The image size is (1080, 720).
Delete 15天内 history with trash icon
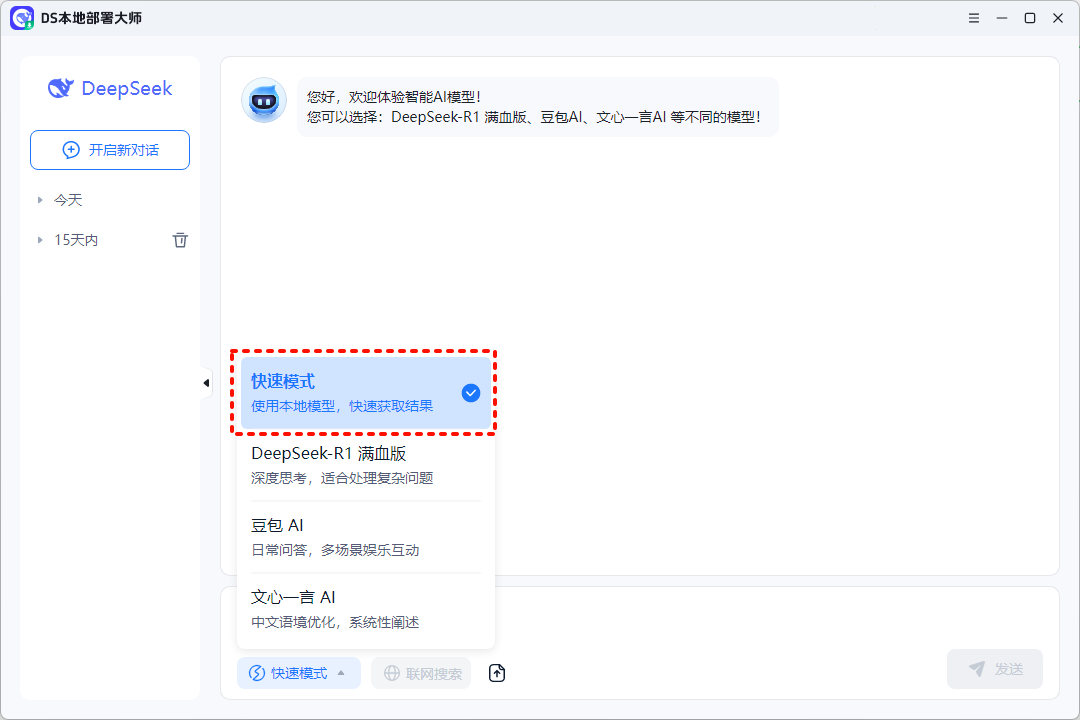[x=180, y=240]
